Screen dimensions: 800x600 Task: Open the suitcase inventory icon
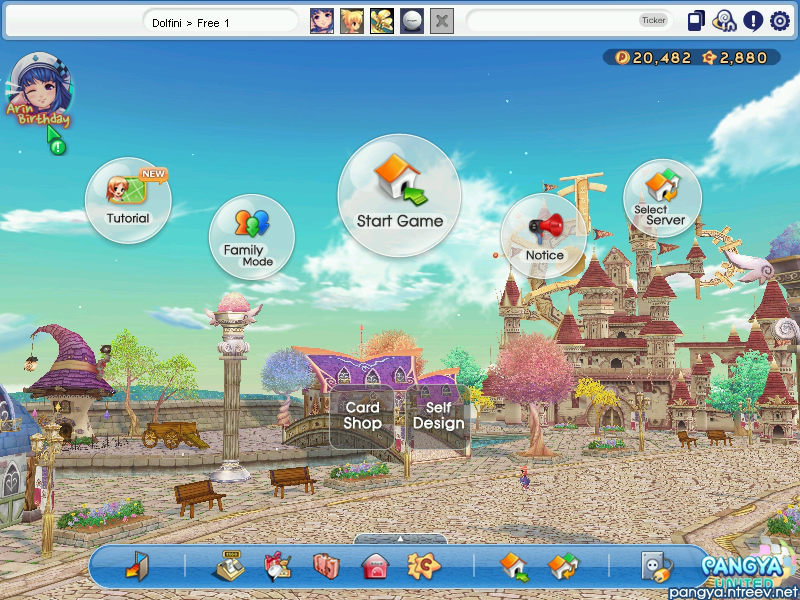(326, 566)
